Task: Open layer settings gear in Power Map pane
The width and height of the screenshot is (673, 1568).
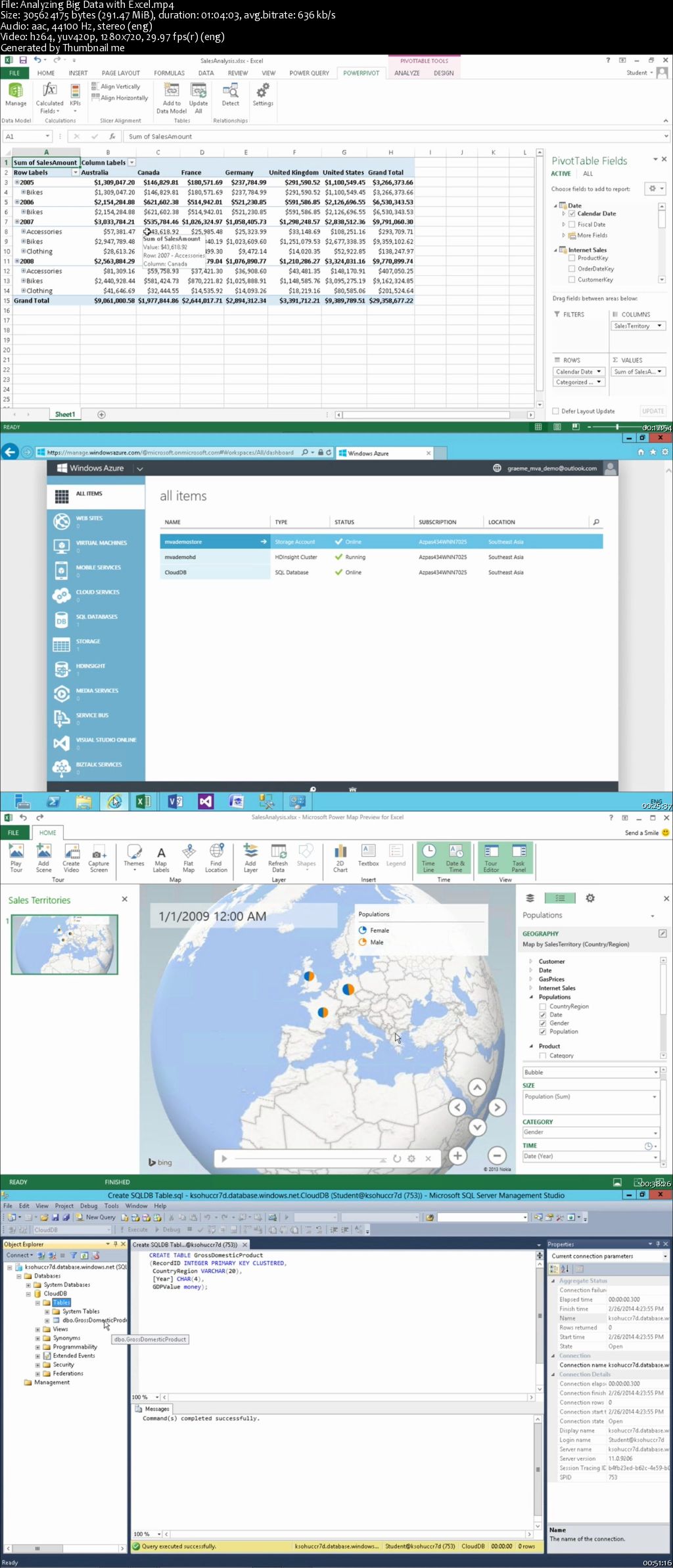Action: 590,898
